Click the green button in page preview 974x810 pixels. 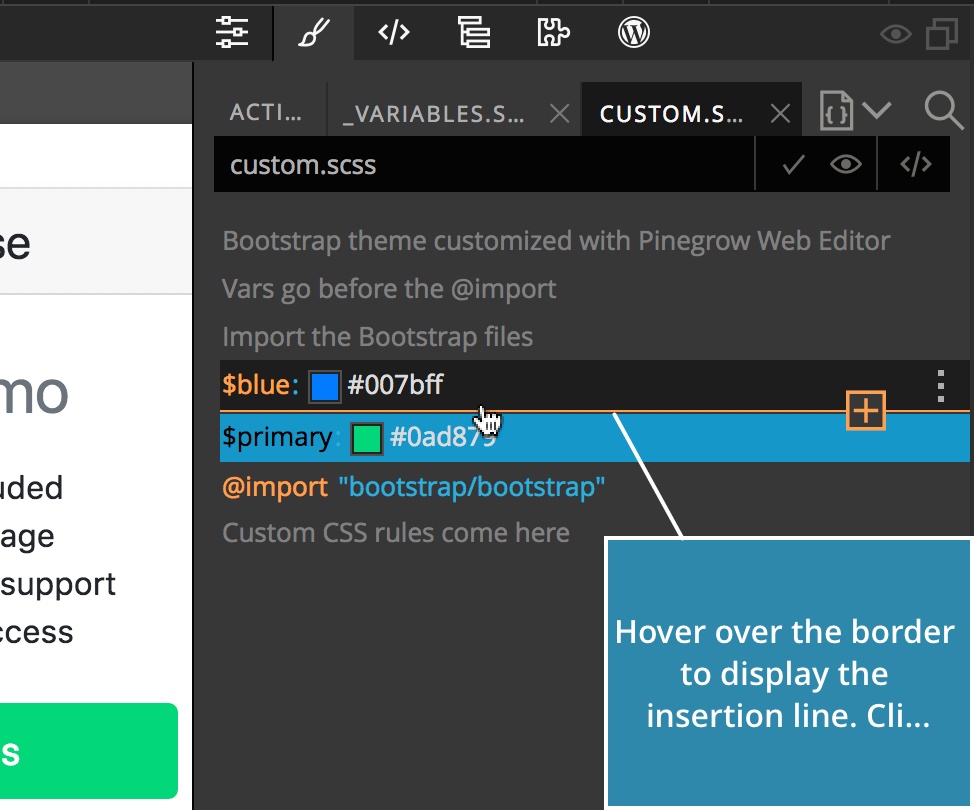89,751
